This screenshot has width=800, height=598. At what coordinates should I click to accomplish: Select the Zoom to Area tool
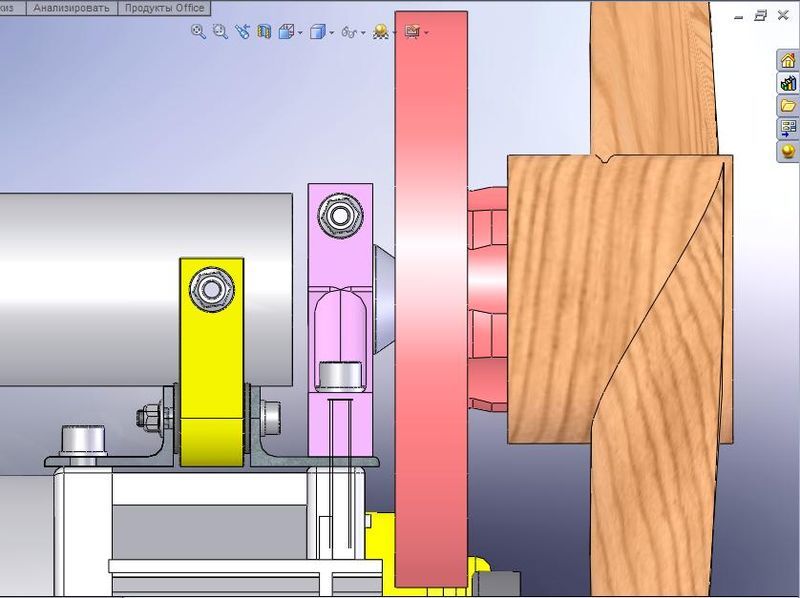tap(220, 32)
